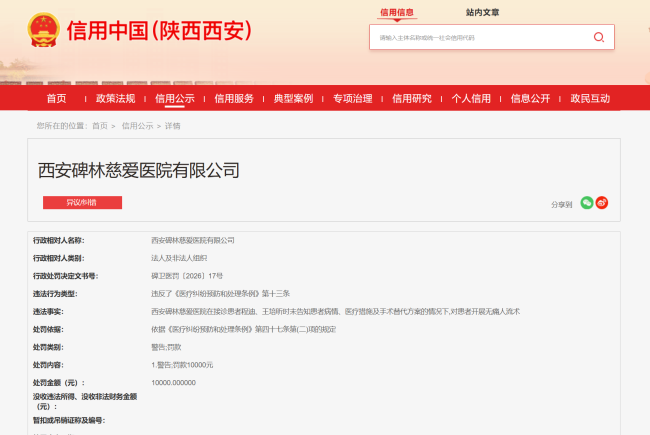Select the penalty amount 10000.000000

(x=173, y=383)
